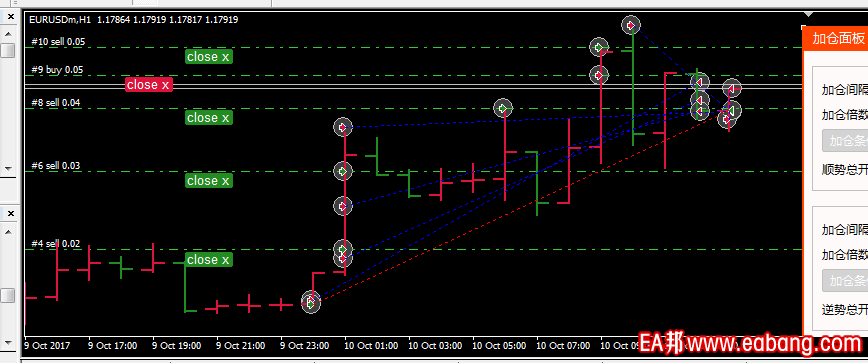
Task: Click the greyed 加仓条 button in upper section
Action: pyautogui.click(x=845, y=141)
